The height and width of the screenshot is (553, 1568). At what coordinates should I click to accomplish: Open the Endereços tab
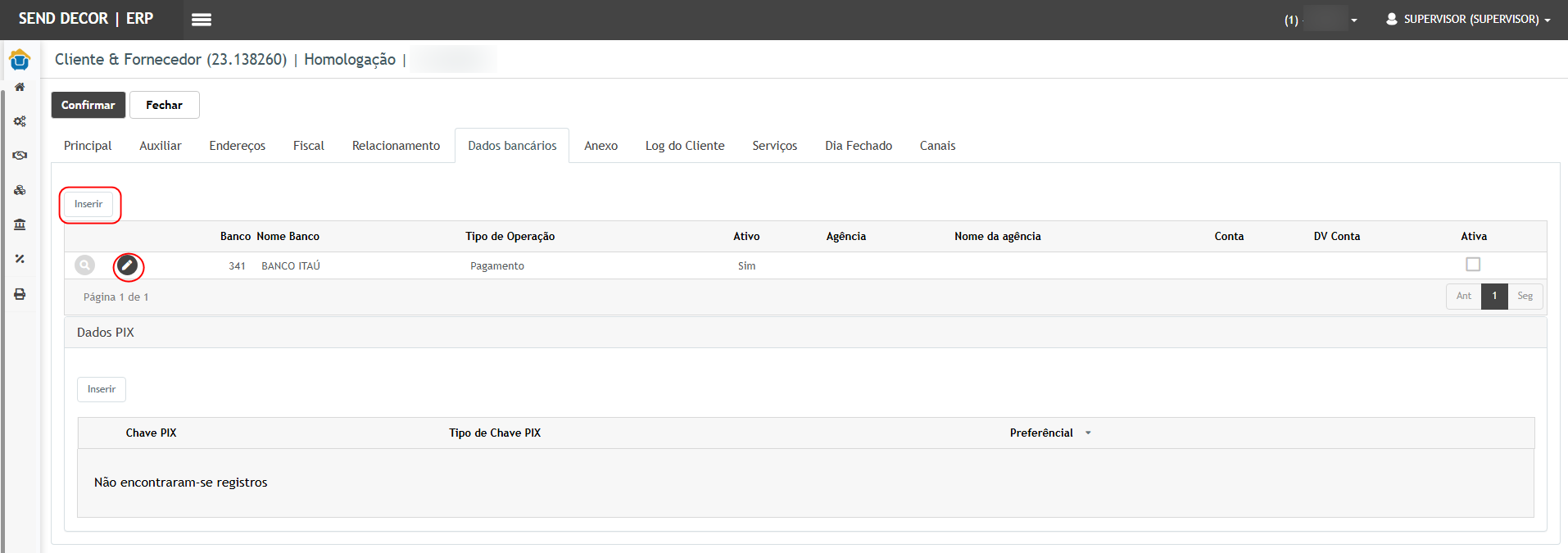[x=238, y=146]
